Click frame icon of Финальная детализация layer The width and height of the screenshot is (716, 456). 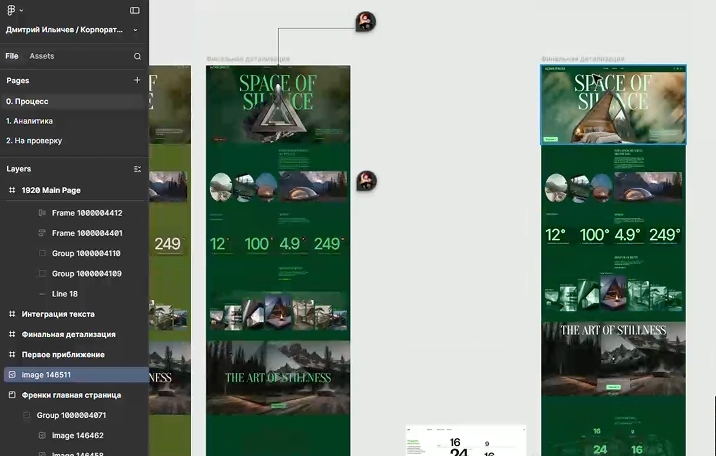click(x=12, y=335)
